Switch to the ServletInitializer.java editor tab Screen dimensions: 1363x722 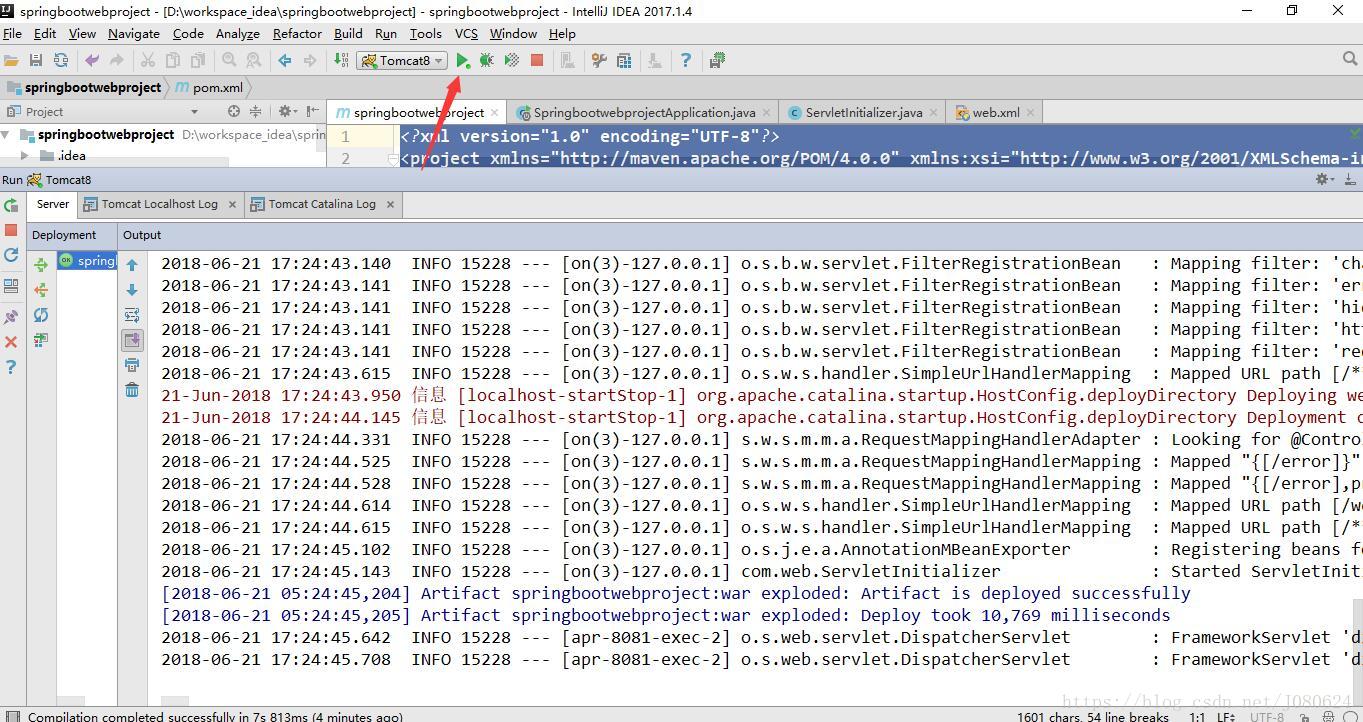pyautogui.click(x=864, y=112)
